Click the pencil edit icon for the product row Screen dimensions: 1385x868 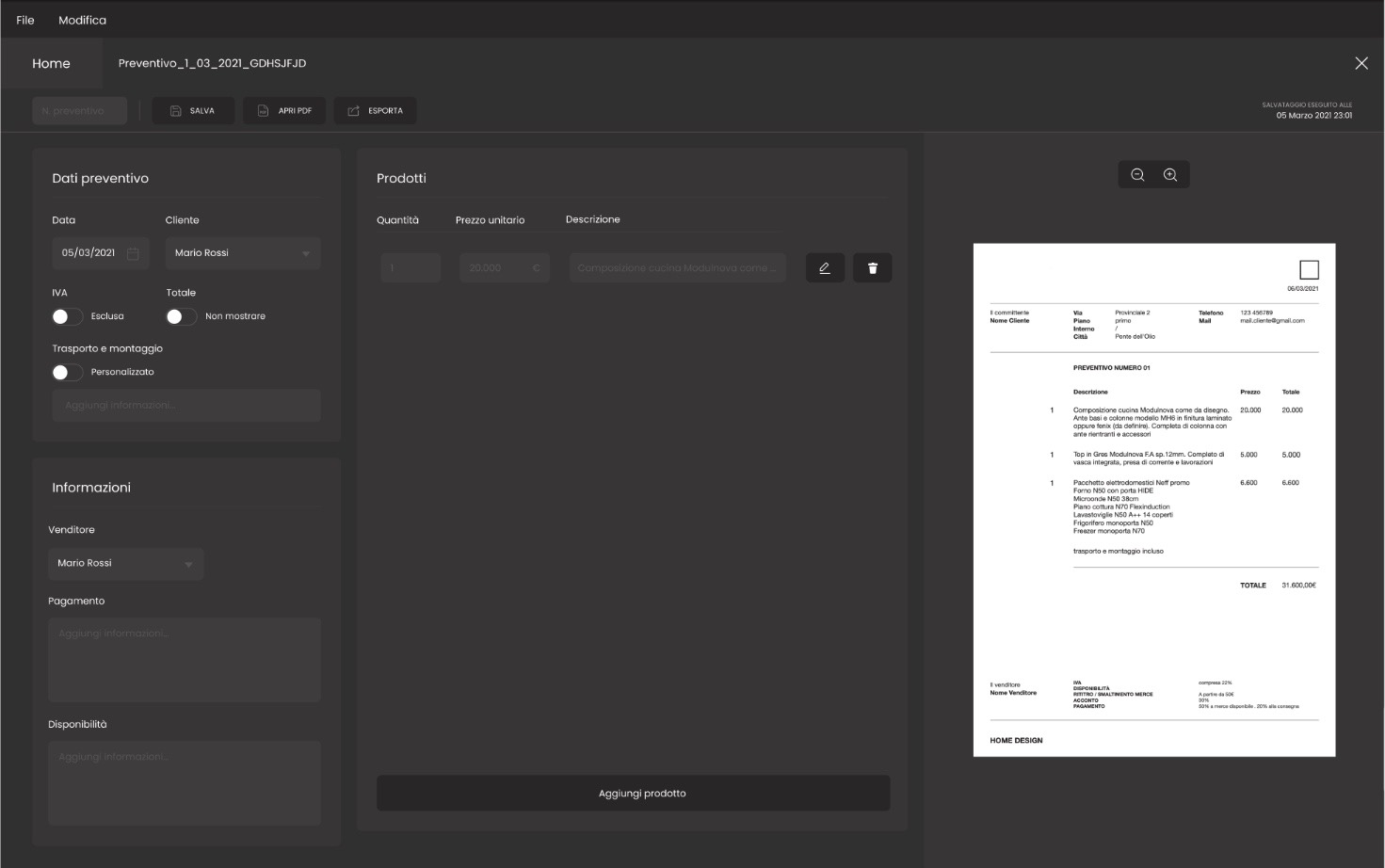coord(825,268)
